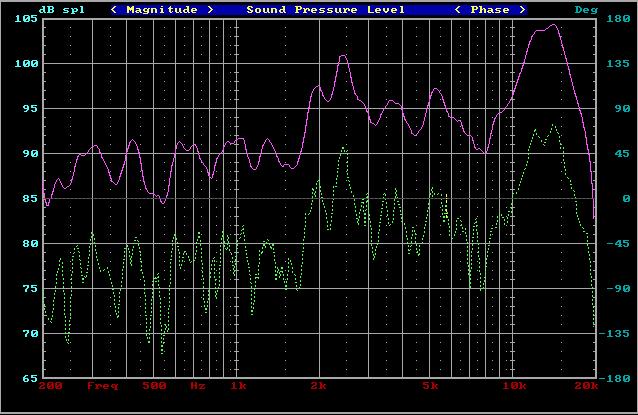Click the -135 degree scale value
The height and width of the screenshot is (415, 638).
tap(614, 334)
